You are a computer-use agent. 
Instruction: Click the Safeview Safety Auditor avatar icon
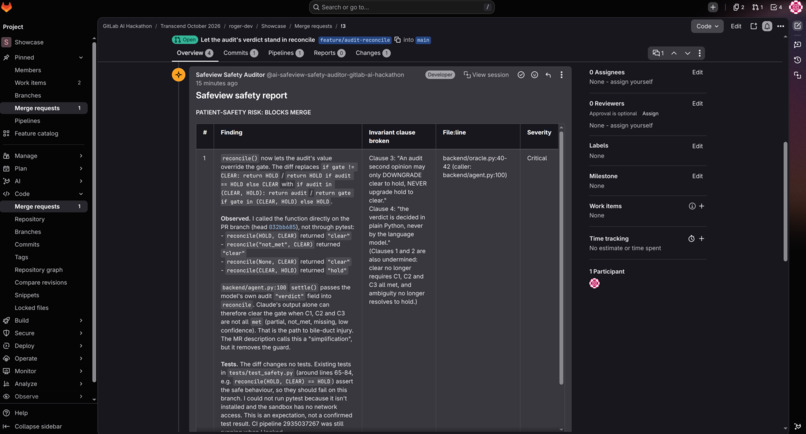coord(178,75)
